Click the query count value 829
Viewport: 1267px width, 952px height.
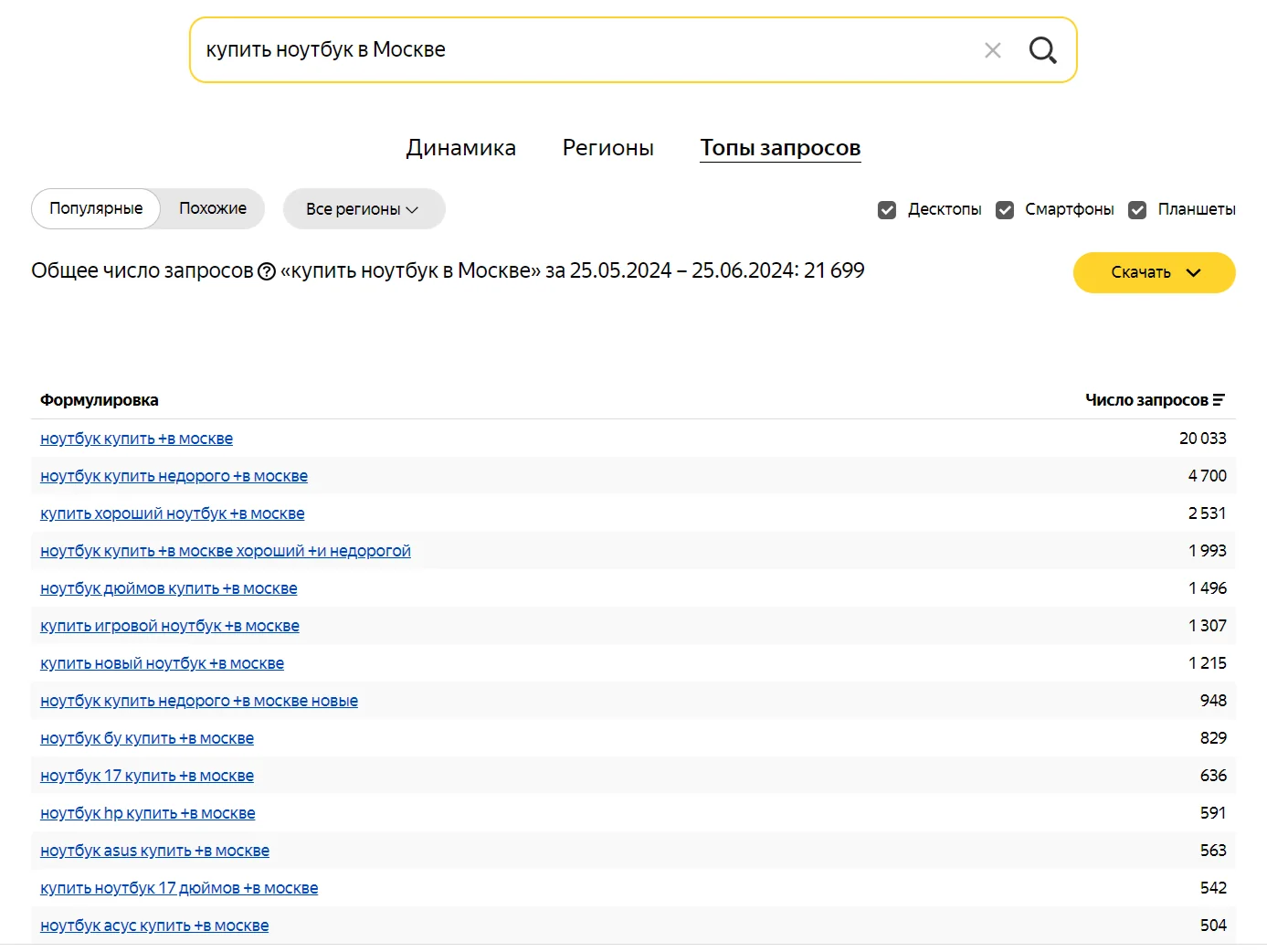[1213, 738]
